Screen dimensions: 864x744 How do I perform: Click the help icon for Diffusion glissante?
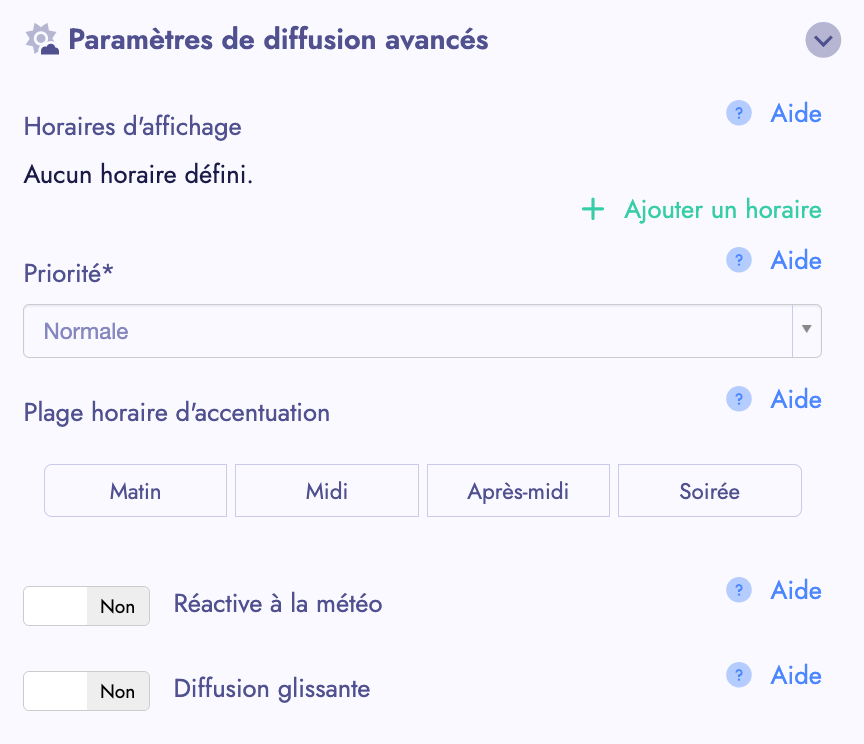[738, 676]
